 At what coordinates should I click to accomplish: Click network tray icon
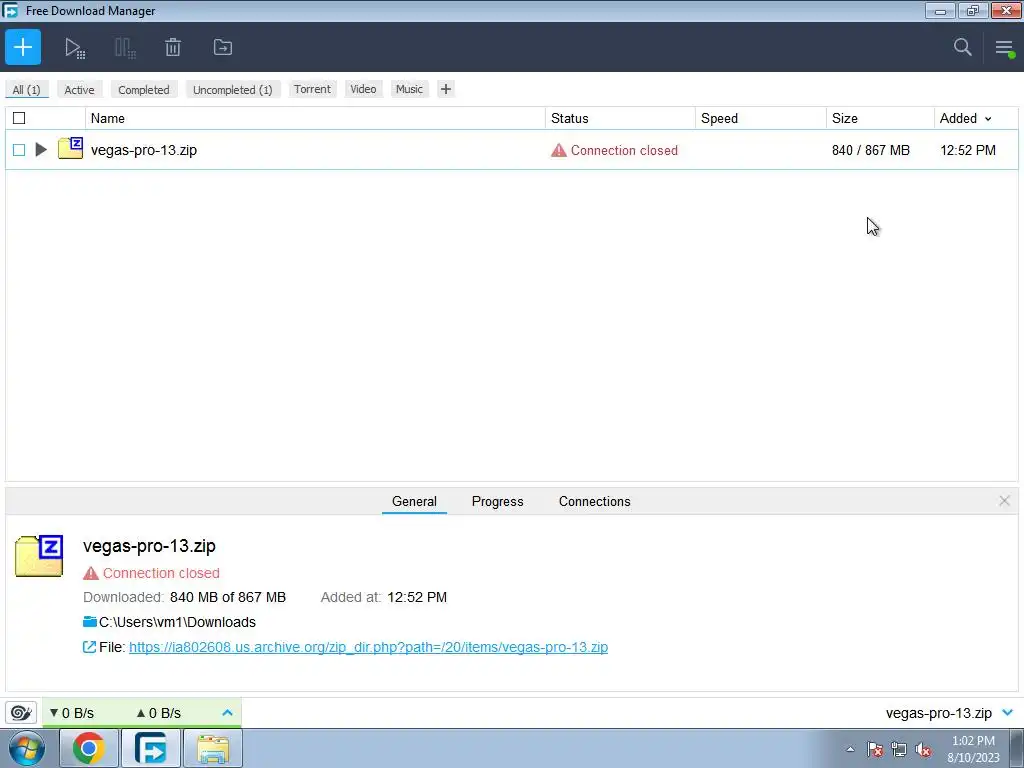899,749
